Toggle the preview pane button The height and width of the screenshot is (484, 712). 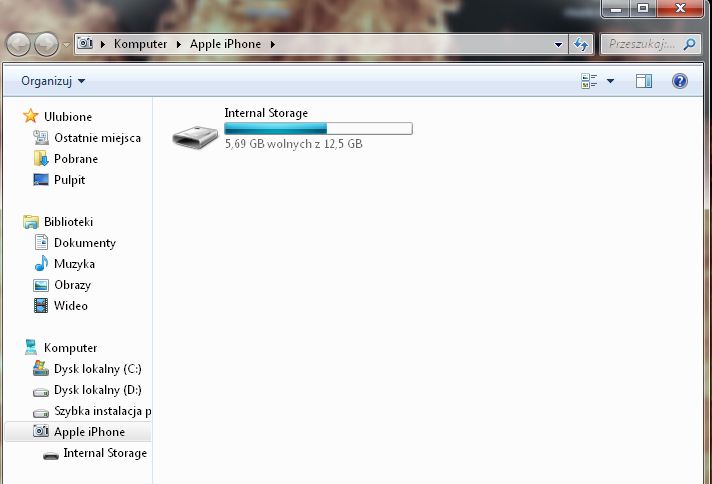(643, 81)
